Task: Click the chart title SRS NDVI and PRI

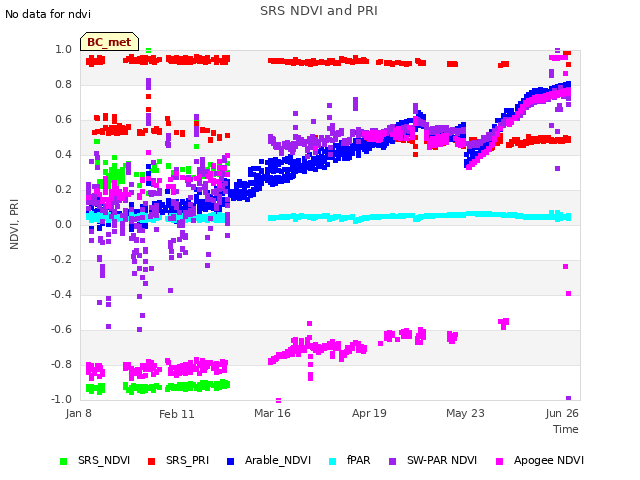Action: [319, 11]
